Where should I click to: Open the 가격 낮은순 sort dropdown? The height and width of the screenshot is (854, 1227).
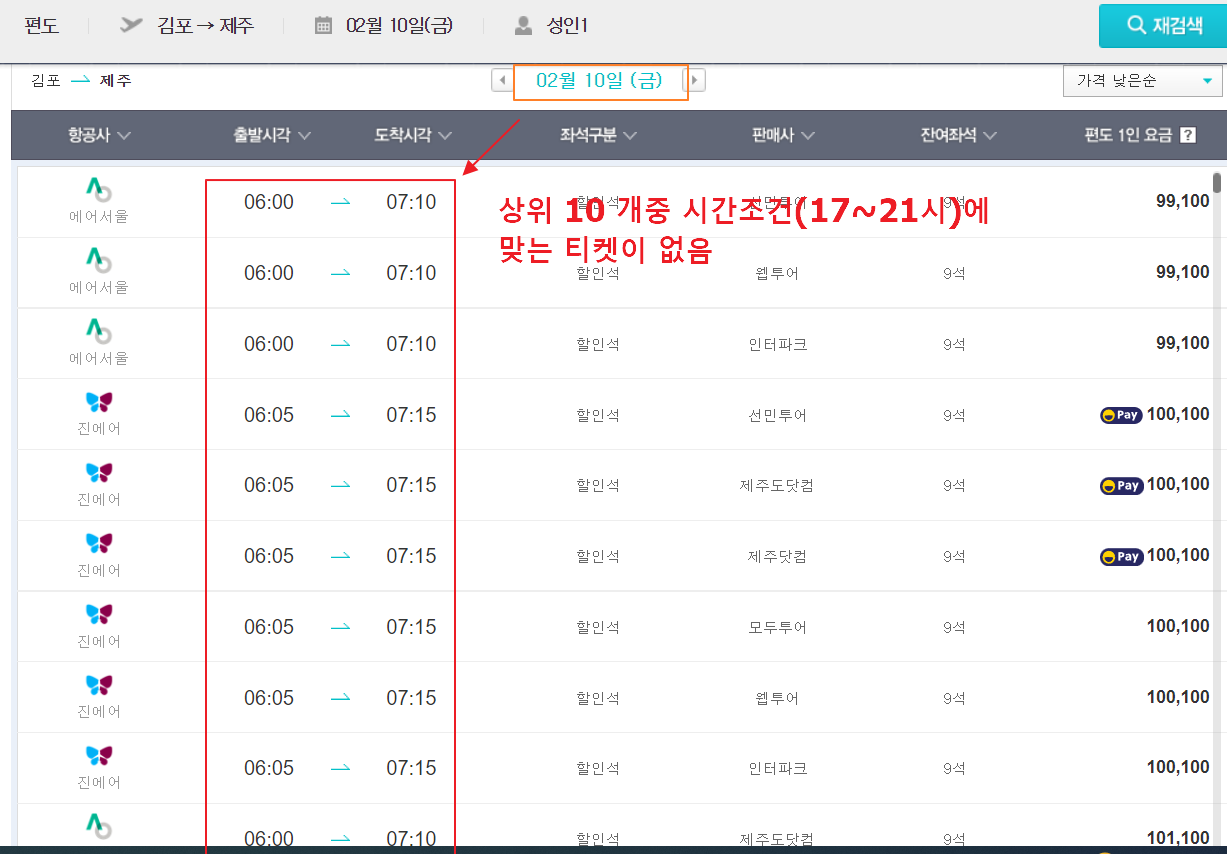point(1143,81)
